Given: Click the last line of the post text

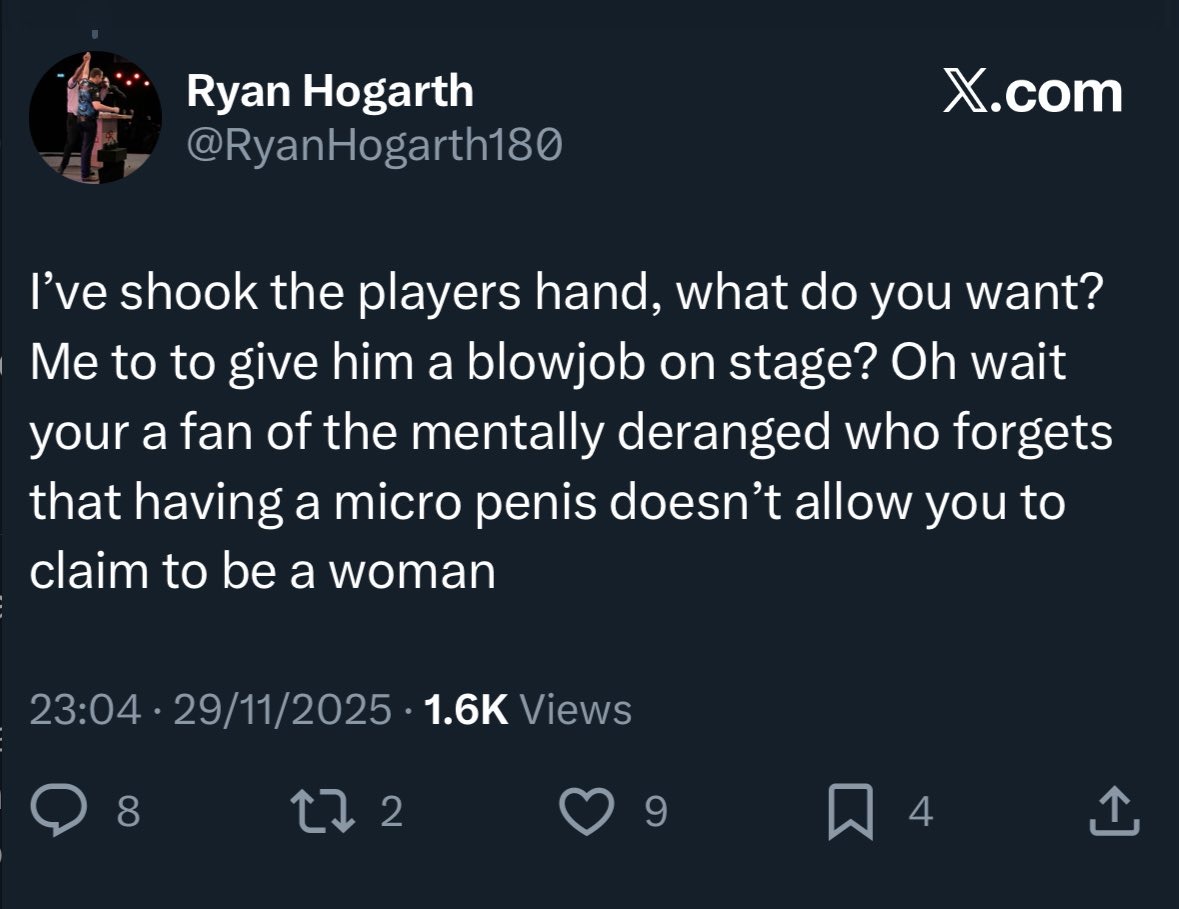Looking at the screenshot, I should pyautogui.click(x=263, y=571).
